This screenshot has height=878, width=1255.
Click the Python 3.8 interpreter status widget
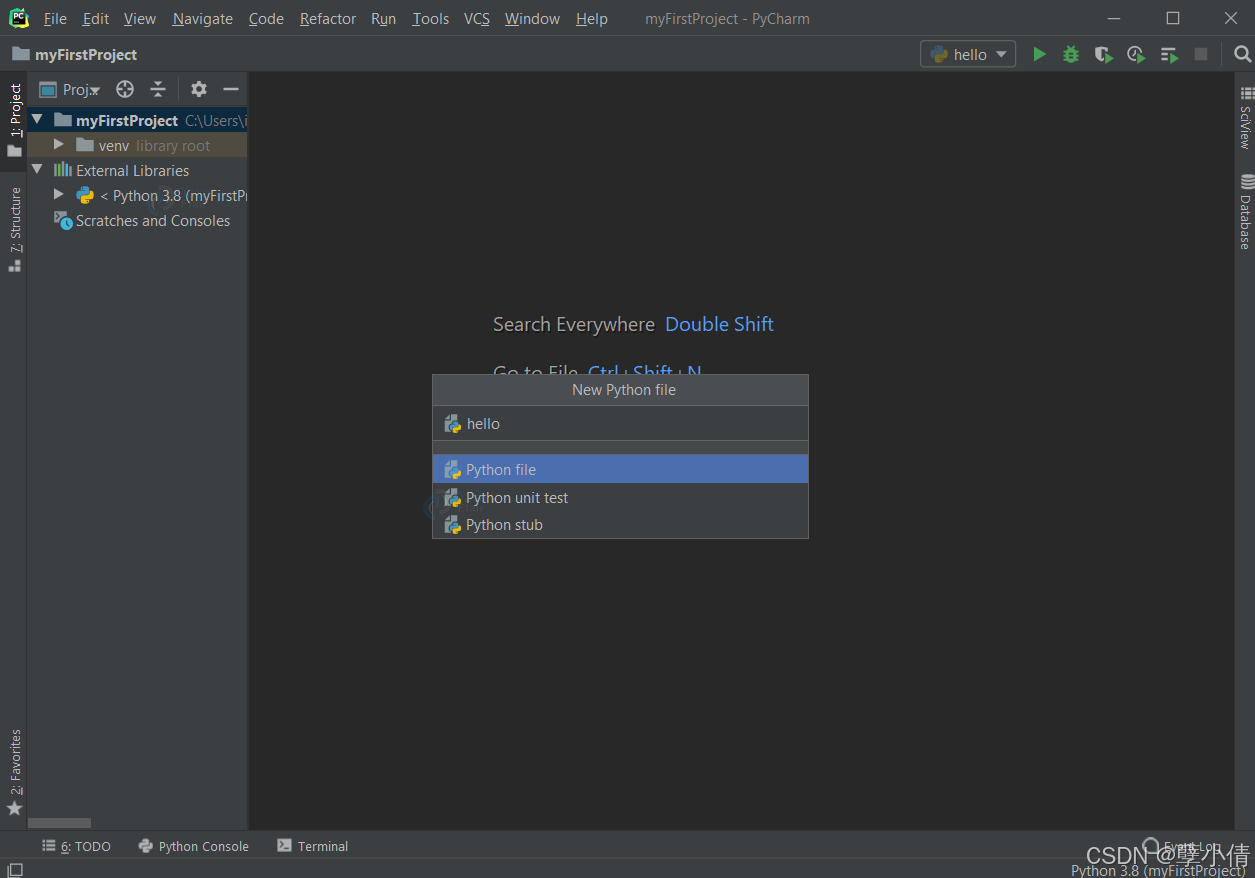tap(1158, 870)
